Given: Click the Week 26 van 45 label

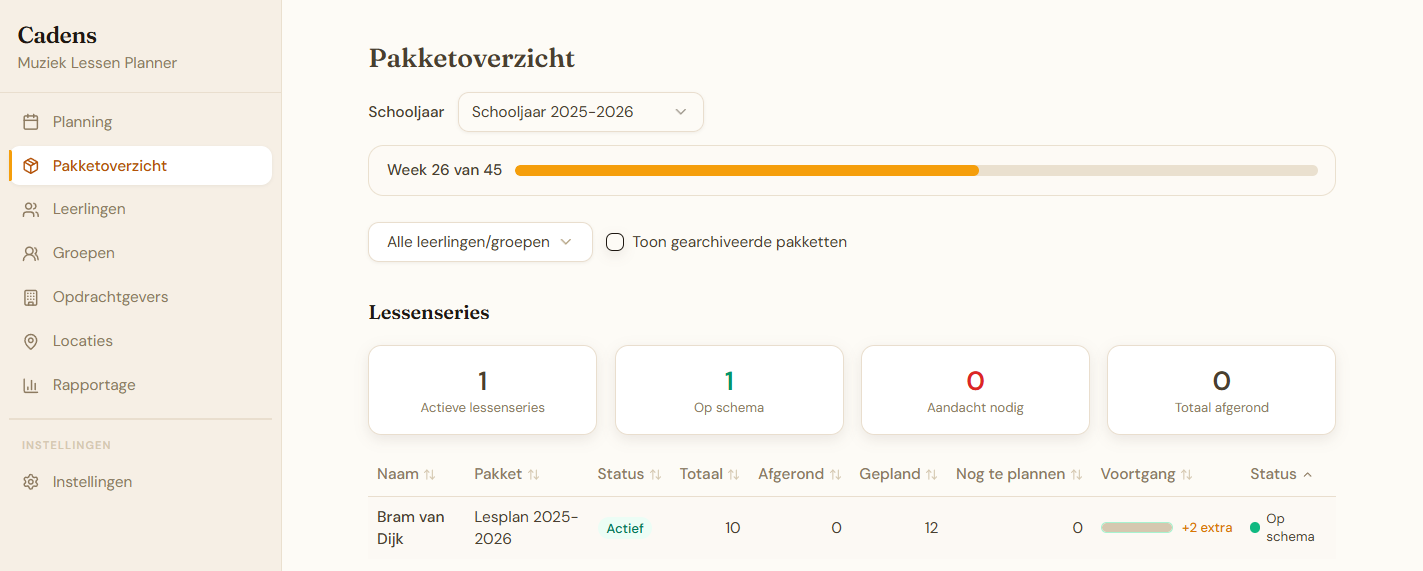Looking at the screenshot, I should click(x=445, y=170).
